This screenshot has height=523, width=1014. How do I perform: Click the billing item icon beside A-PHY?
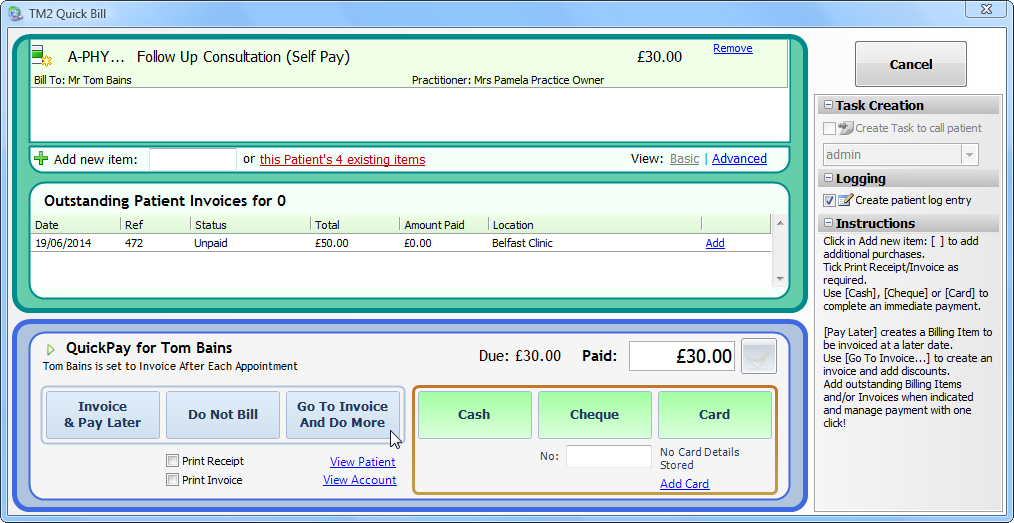click(41, 56)
